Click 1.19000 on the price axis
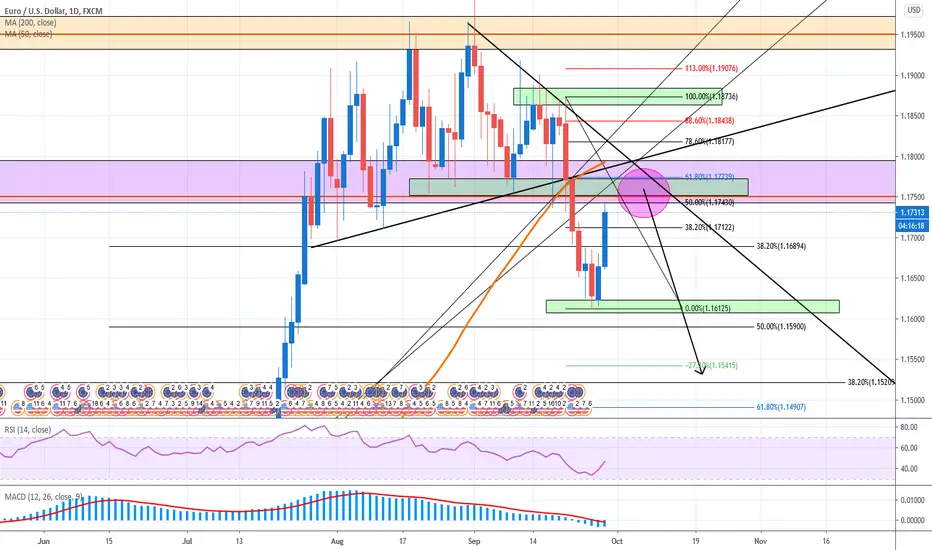Viewport: 932px width, 550px height. 912,76
